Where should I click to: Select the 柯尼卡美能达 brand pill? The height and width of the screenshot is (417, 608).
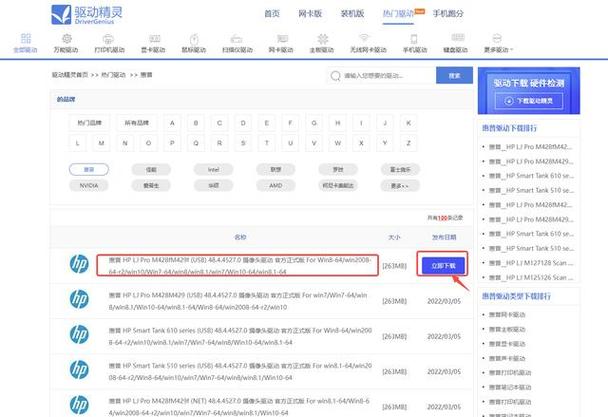338,186
